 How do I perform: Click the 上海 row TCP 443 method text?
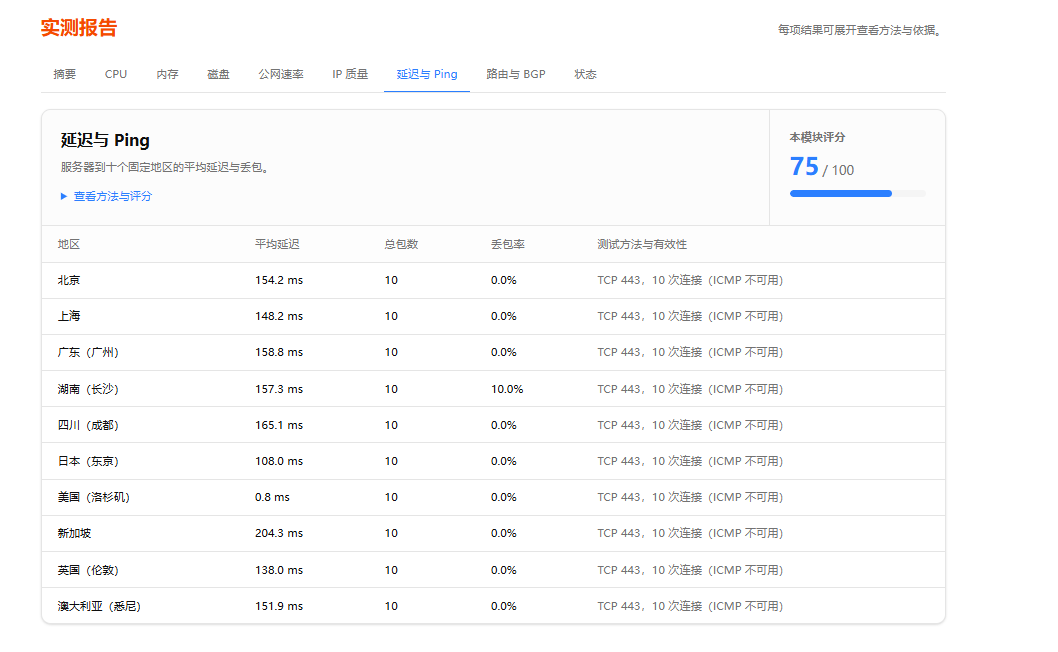pyautogui.click(x=690, y=316)
